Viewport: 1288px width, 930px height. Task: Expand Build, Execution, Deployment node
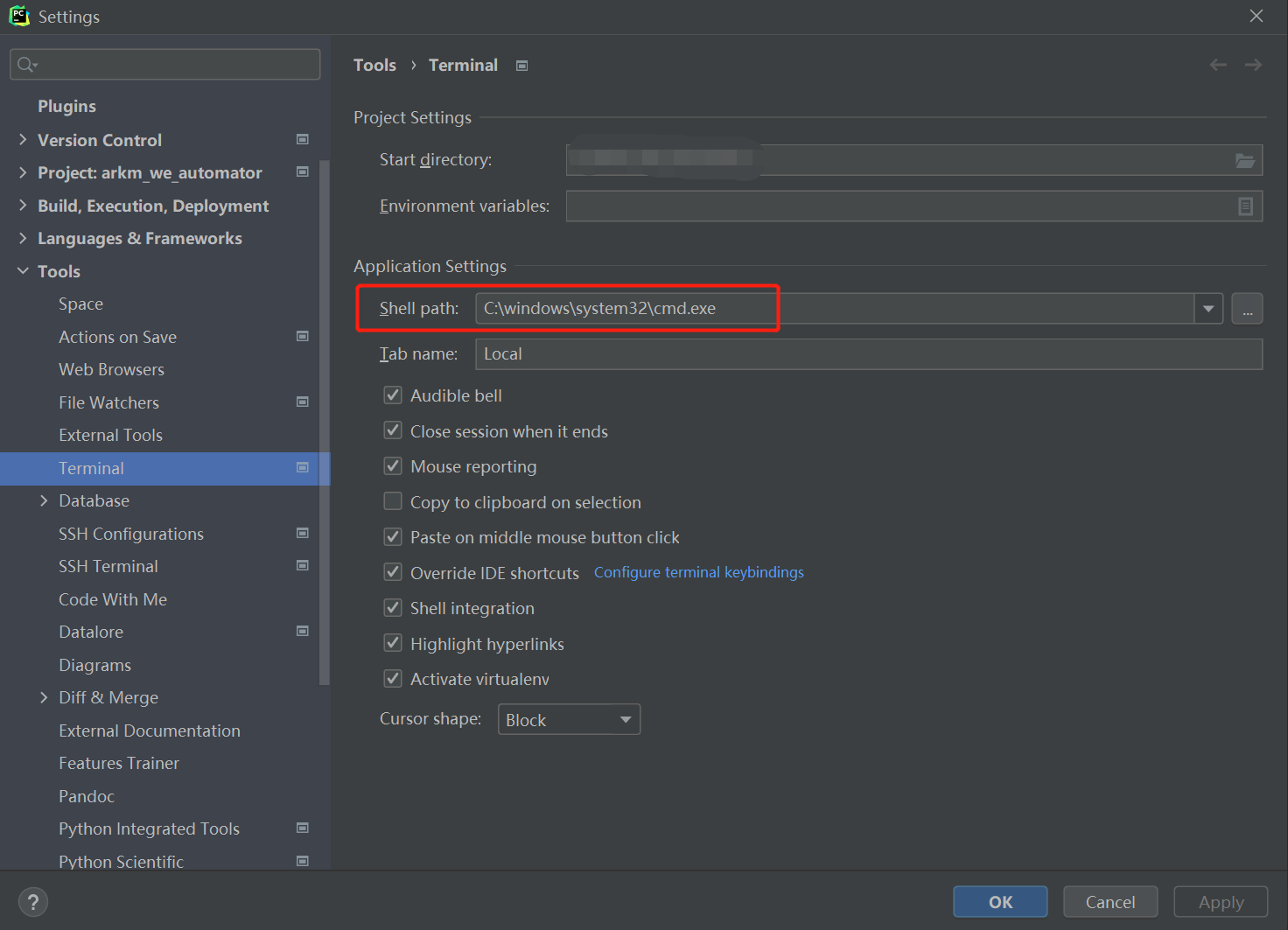pyautogui.click(x=23, y=205)
